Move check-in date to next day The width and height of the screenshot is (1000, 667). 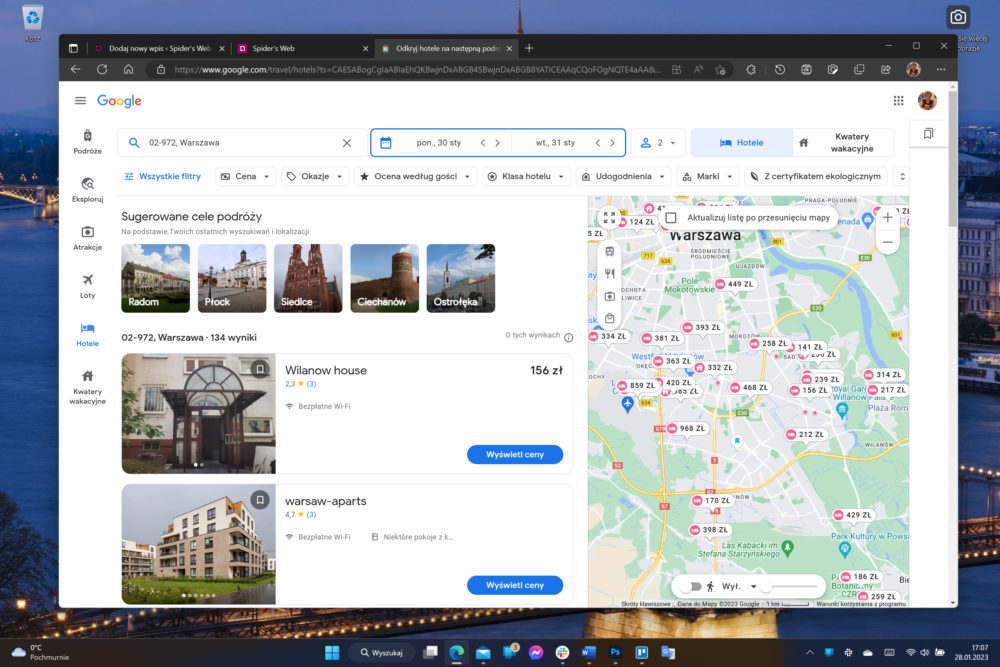click(x=497, y=143)
